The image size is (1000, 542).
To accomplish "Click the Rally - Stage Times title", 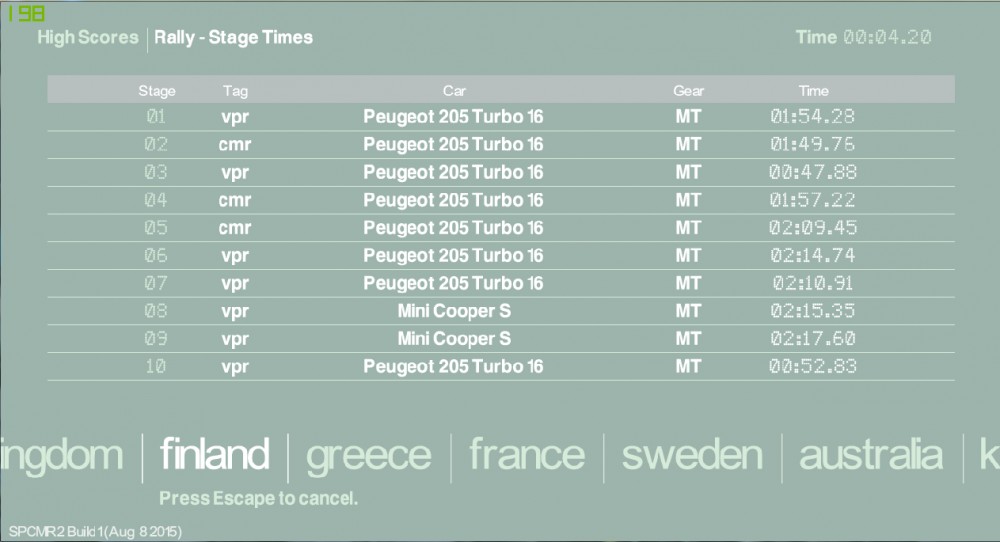I will pyautogui.click(x=233, y=38).
